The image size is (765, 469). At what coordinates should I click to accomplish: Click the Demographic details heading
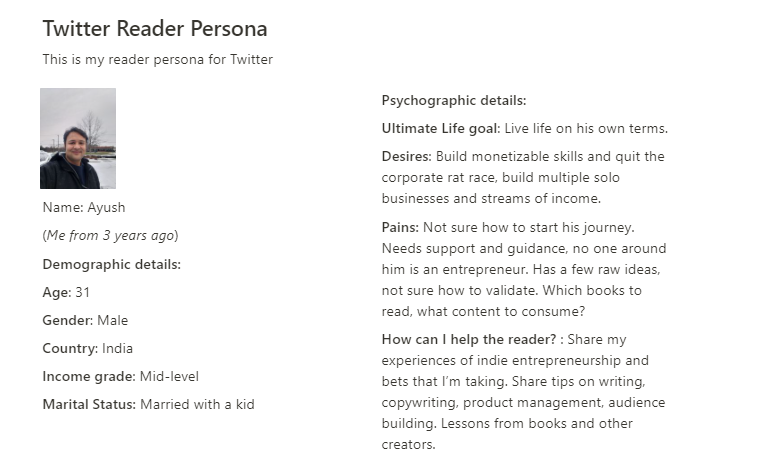click(x=112, y=265)
